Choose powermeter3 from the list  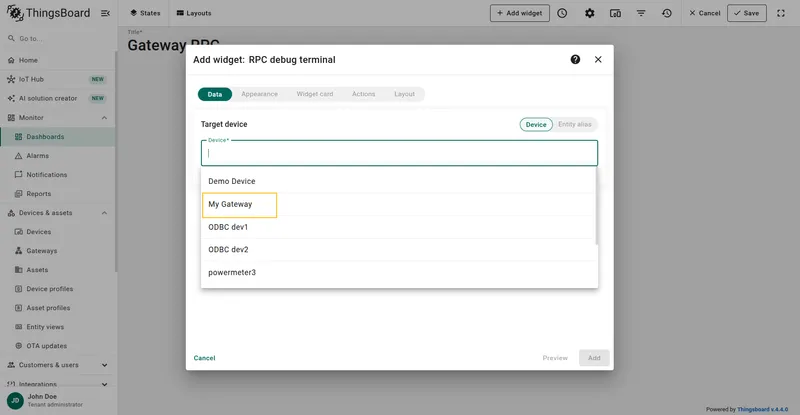399,273
